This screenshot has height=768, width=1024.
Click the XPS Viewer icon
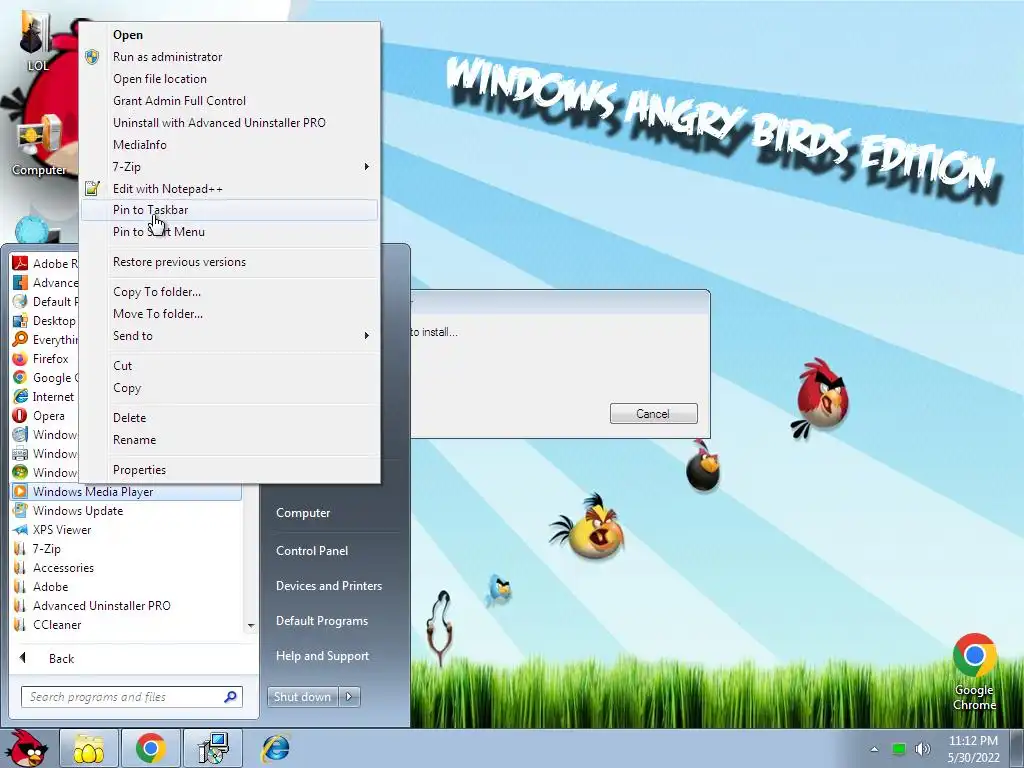(20, 530)
